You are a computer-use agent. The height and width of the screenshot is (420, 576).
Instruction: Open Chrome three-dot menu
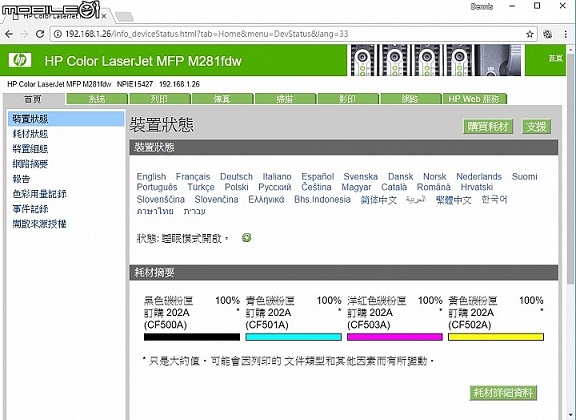tap(565, 34)
